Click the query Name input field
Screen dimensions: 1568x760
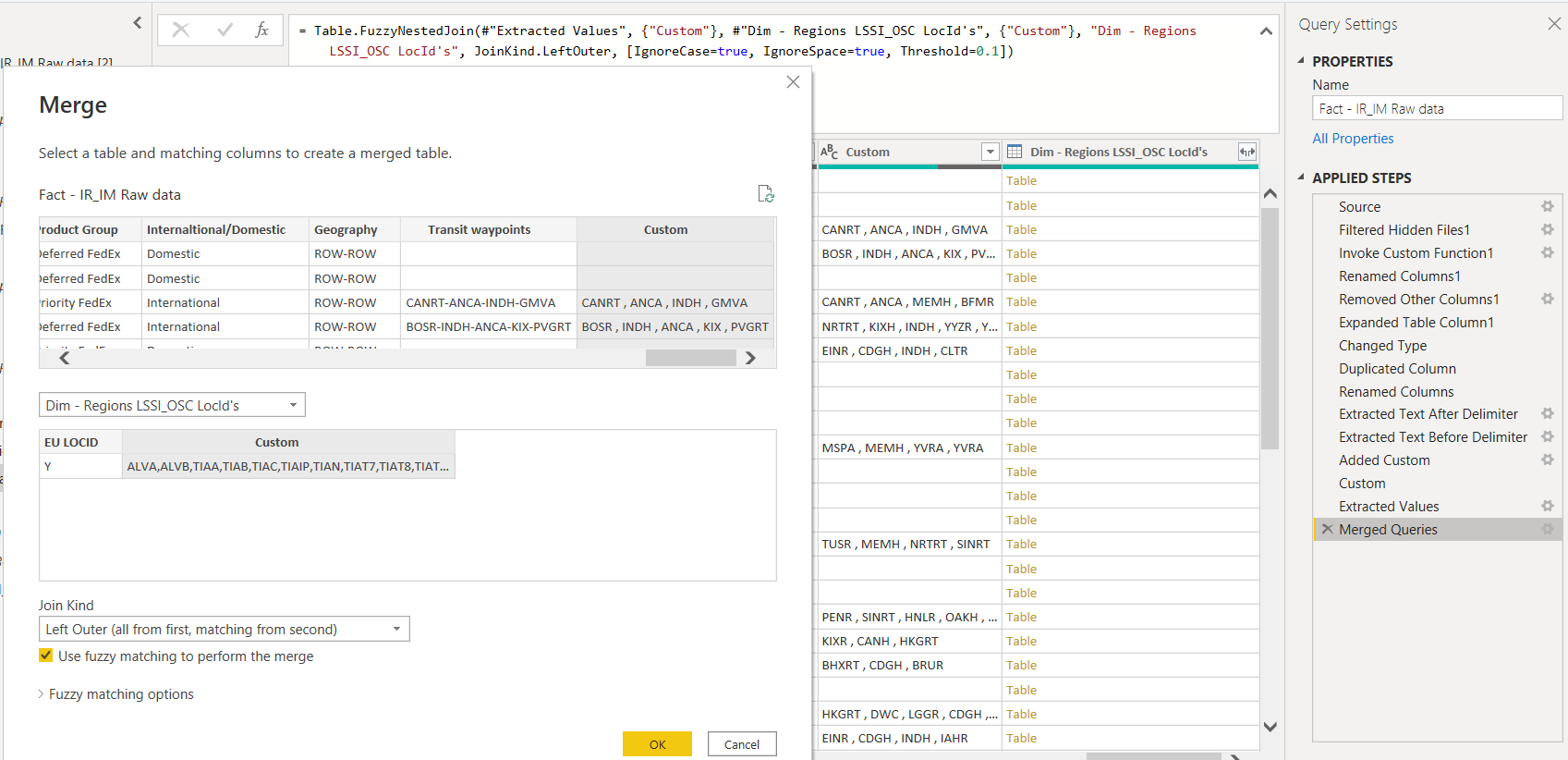point(1437,108)
